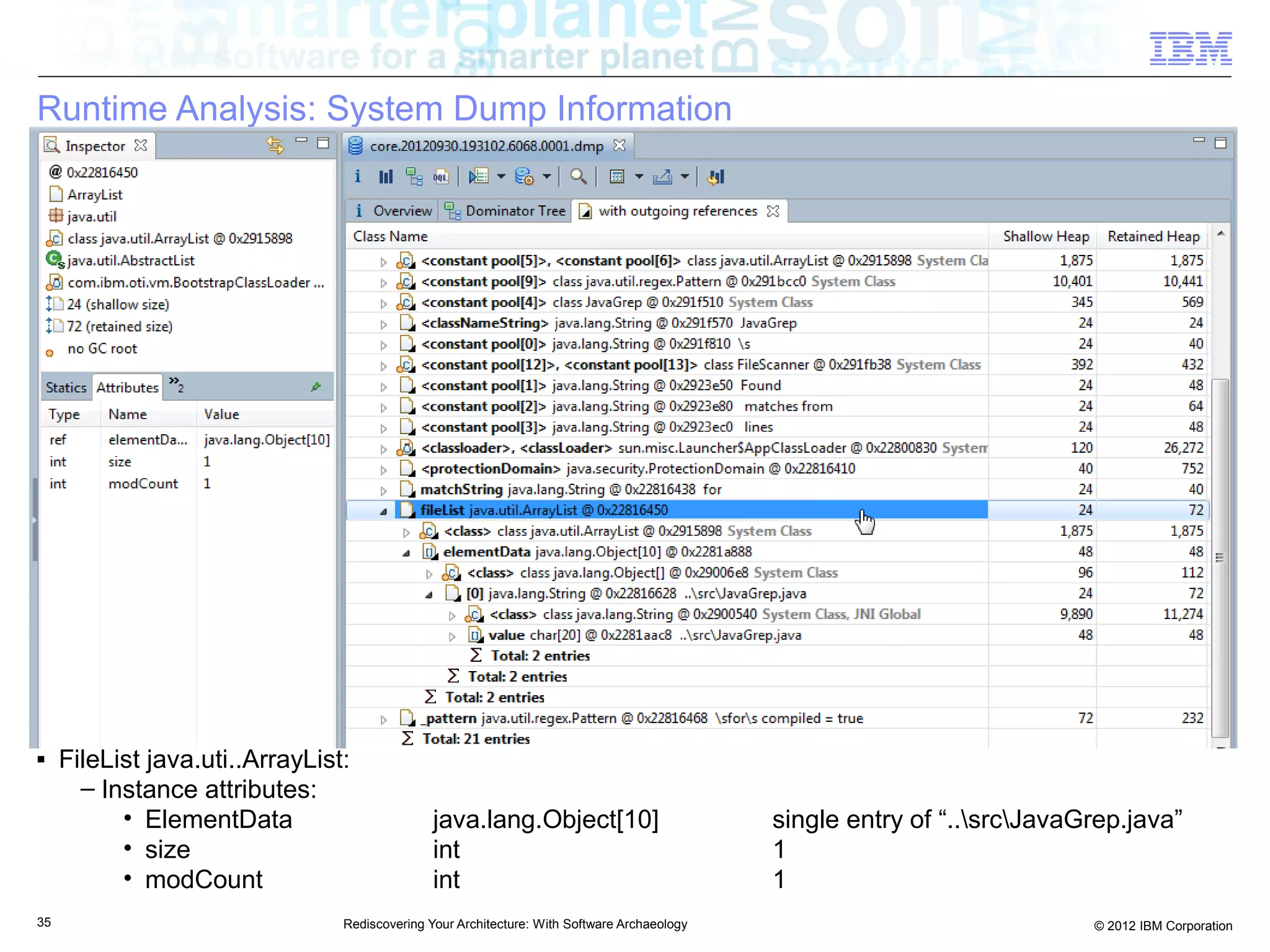Switch to the Statics tab

click(x=66, y=388)
